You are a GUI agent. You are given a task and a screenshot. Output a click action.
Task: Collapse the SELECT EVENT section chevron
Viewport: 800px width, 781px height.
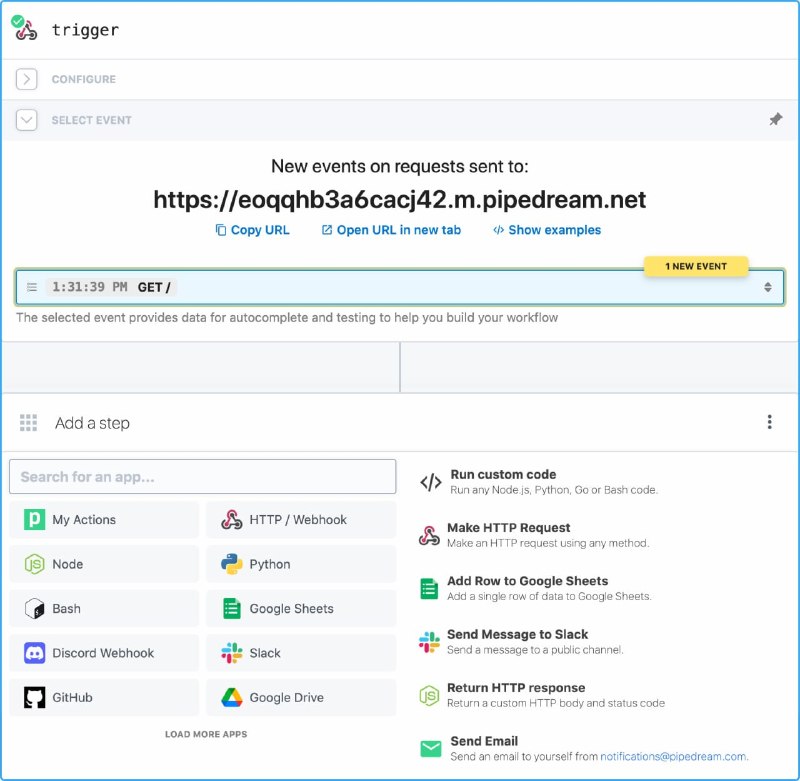coord(27,120)
